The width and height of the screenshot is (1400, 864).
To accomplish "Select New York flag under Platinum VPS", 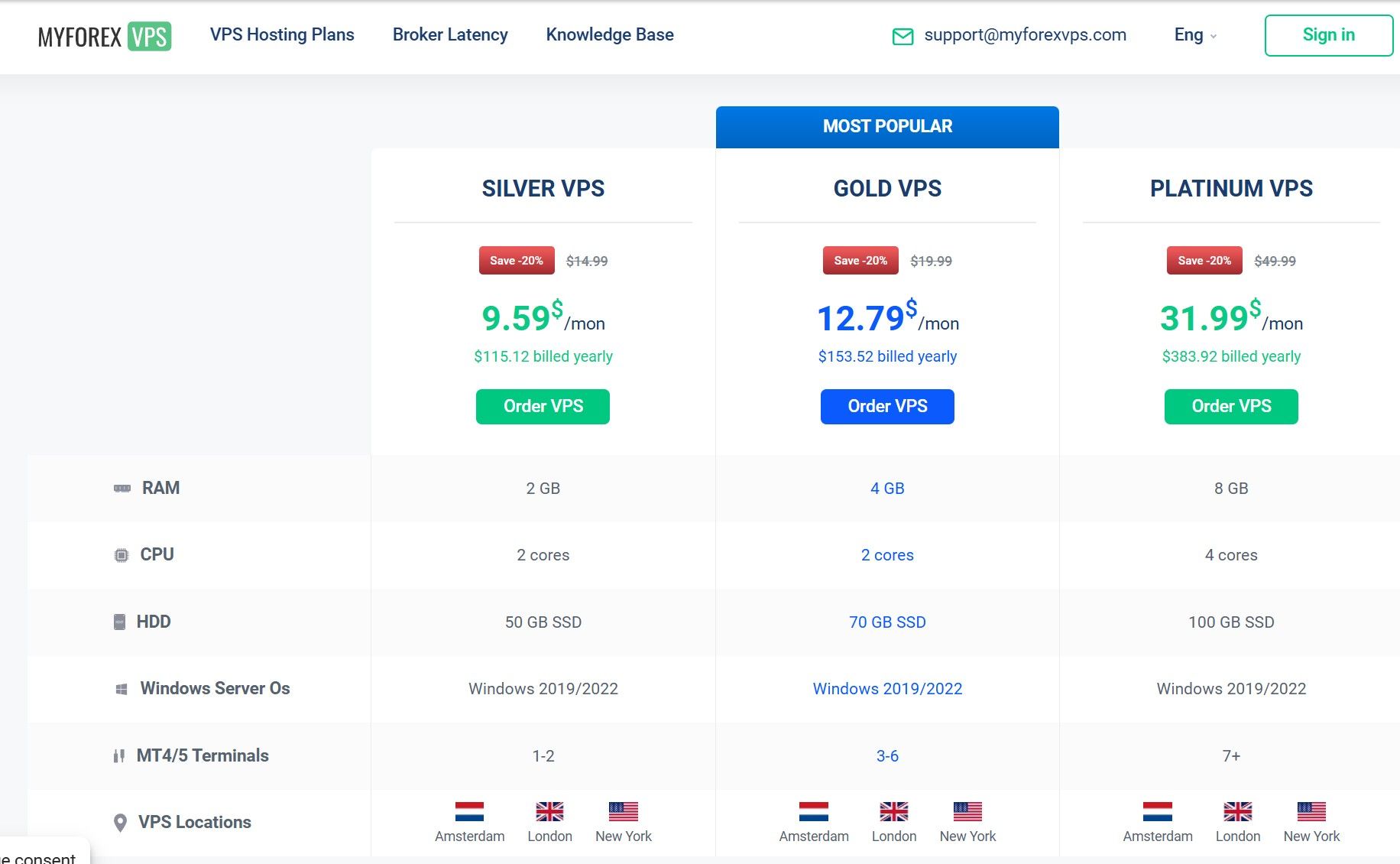I will pos(1311,811).
